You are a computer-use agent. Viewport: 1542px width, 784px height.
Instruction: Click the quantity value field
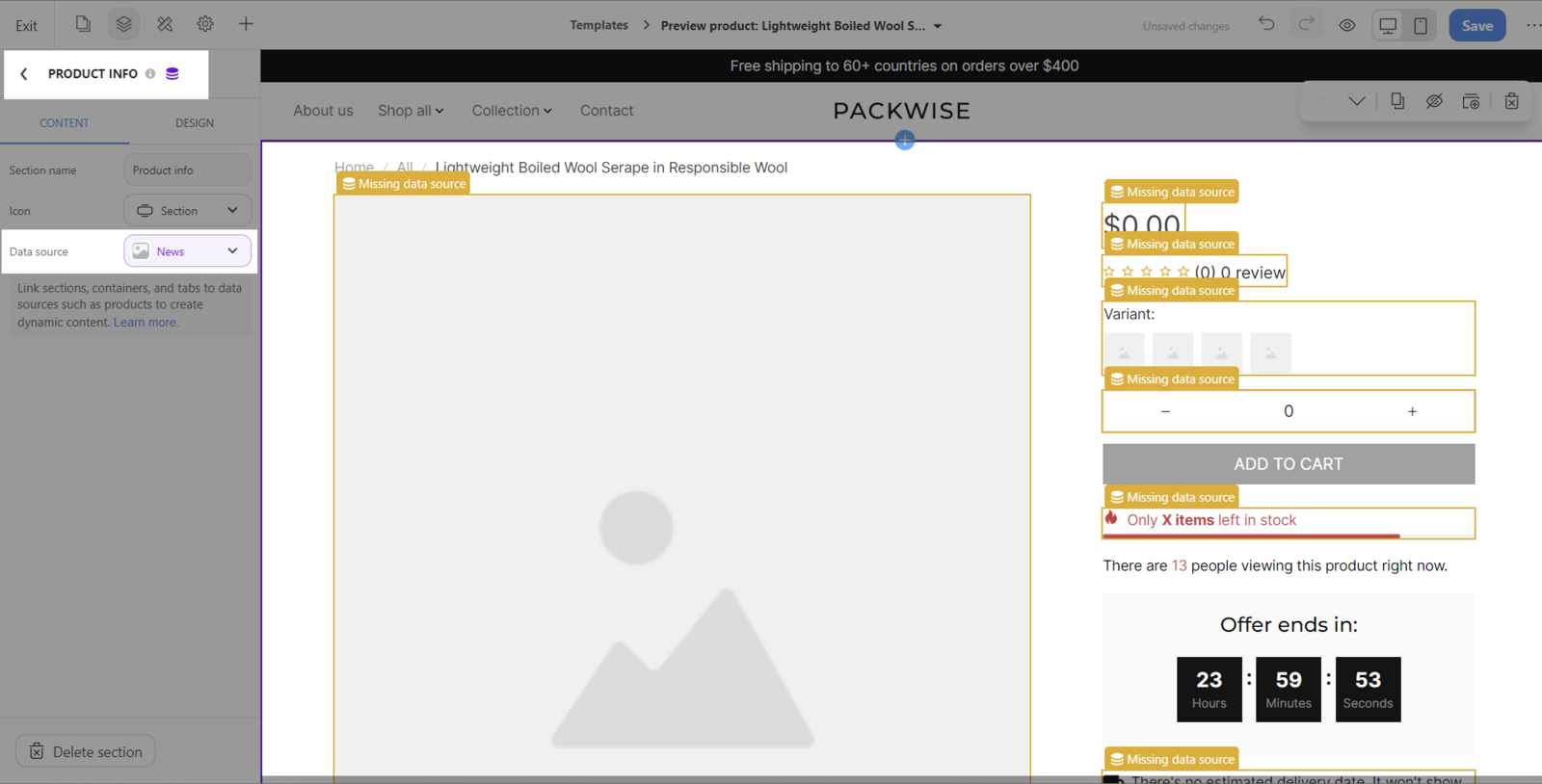click(x=1289, y=411)
